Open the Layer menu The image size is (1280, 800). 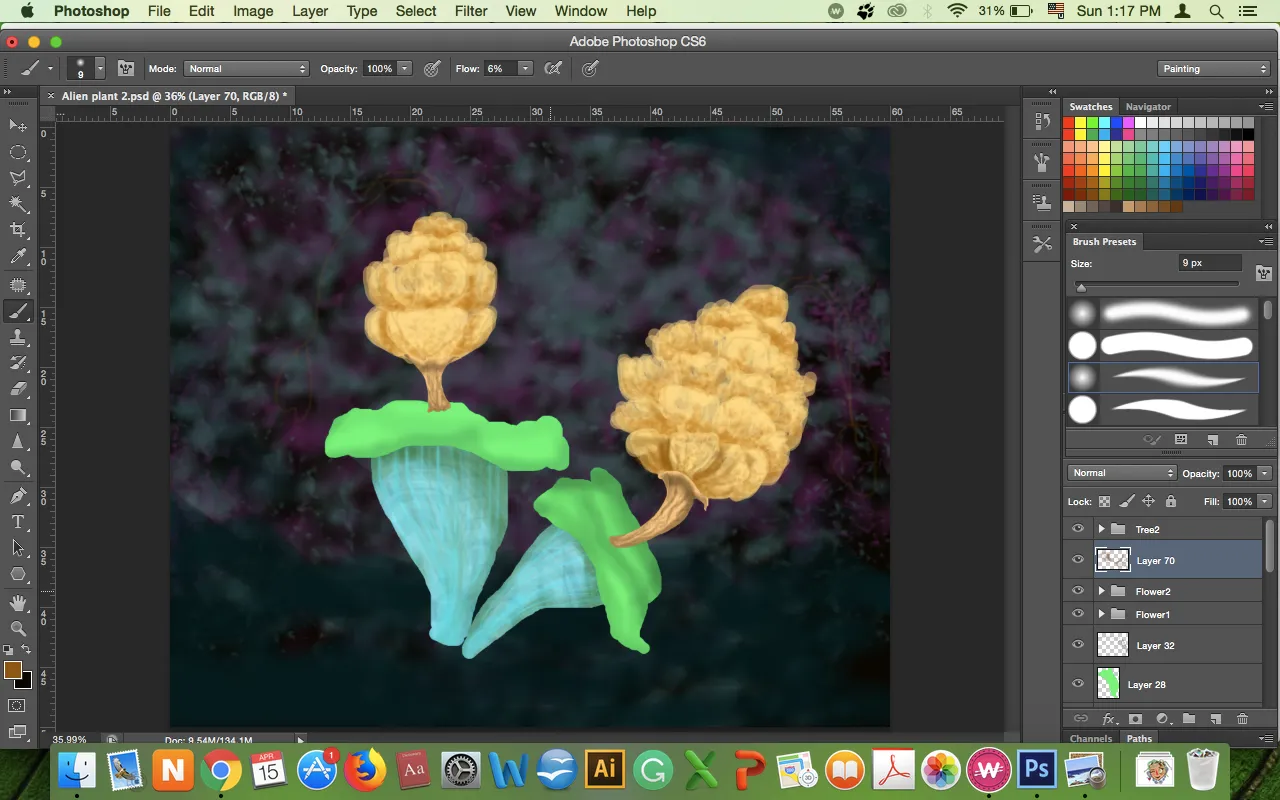[310, 11]
